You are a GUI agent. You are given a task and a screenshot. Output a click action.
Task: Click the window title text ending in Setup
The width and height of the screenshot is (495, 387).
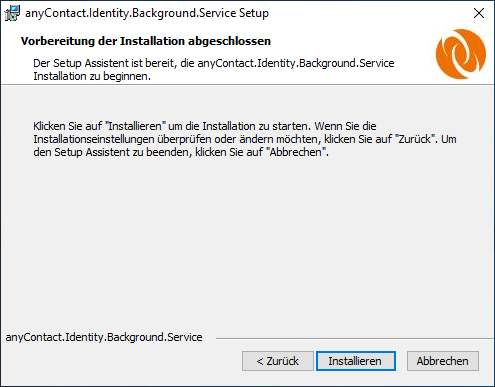coord(147,13)
